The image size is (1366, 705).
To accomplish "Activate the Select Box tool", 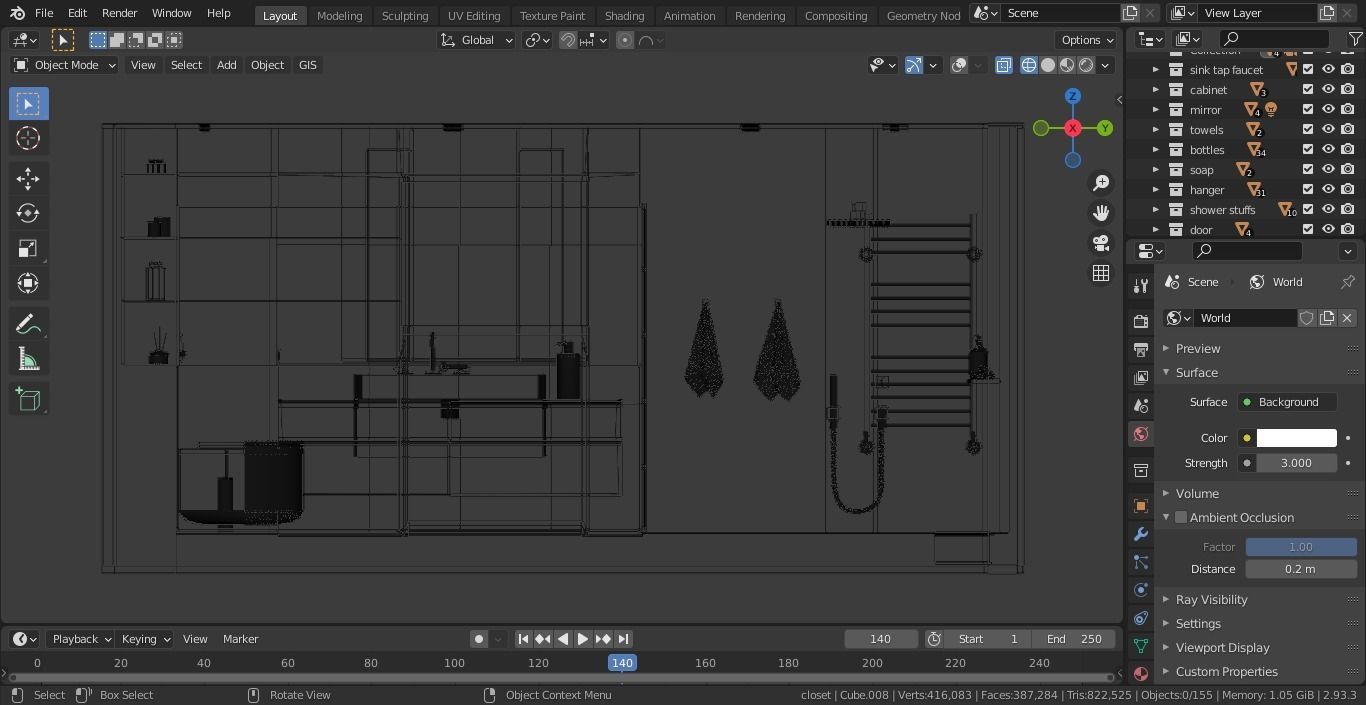I will click(x=28, y=104).
